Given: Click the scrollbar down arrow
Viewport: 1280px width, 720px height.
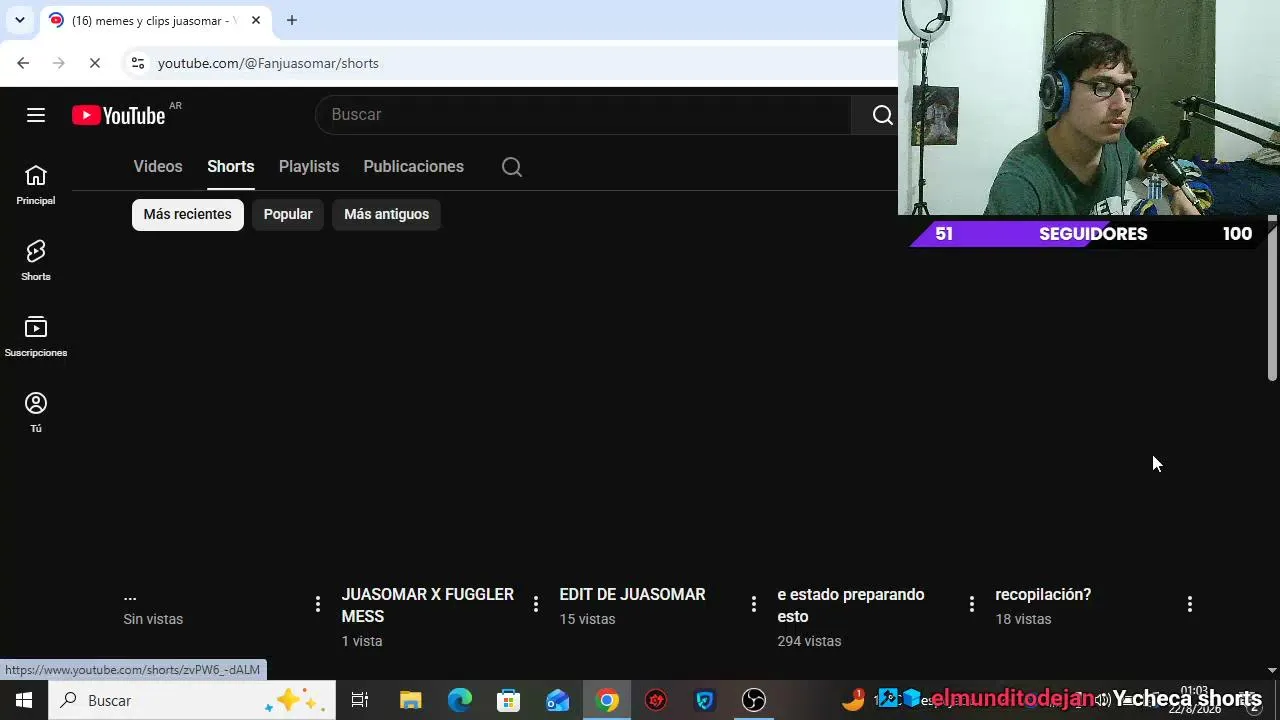Looking at the screenshot, I should [1272, 670].
